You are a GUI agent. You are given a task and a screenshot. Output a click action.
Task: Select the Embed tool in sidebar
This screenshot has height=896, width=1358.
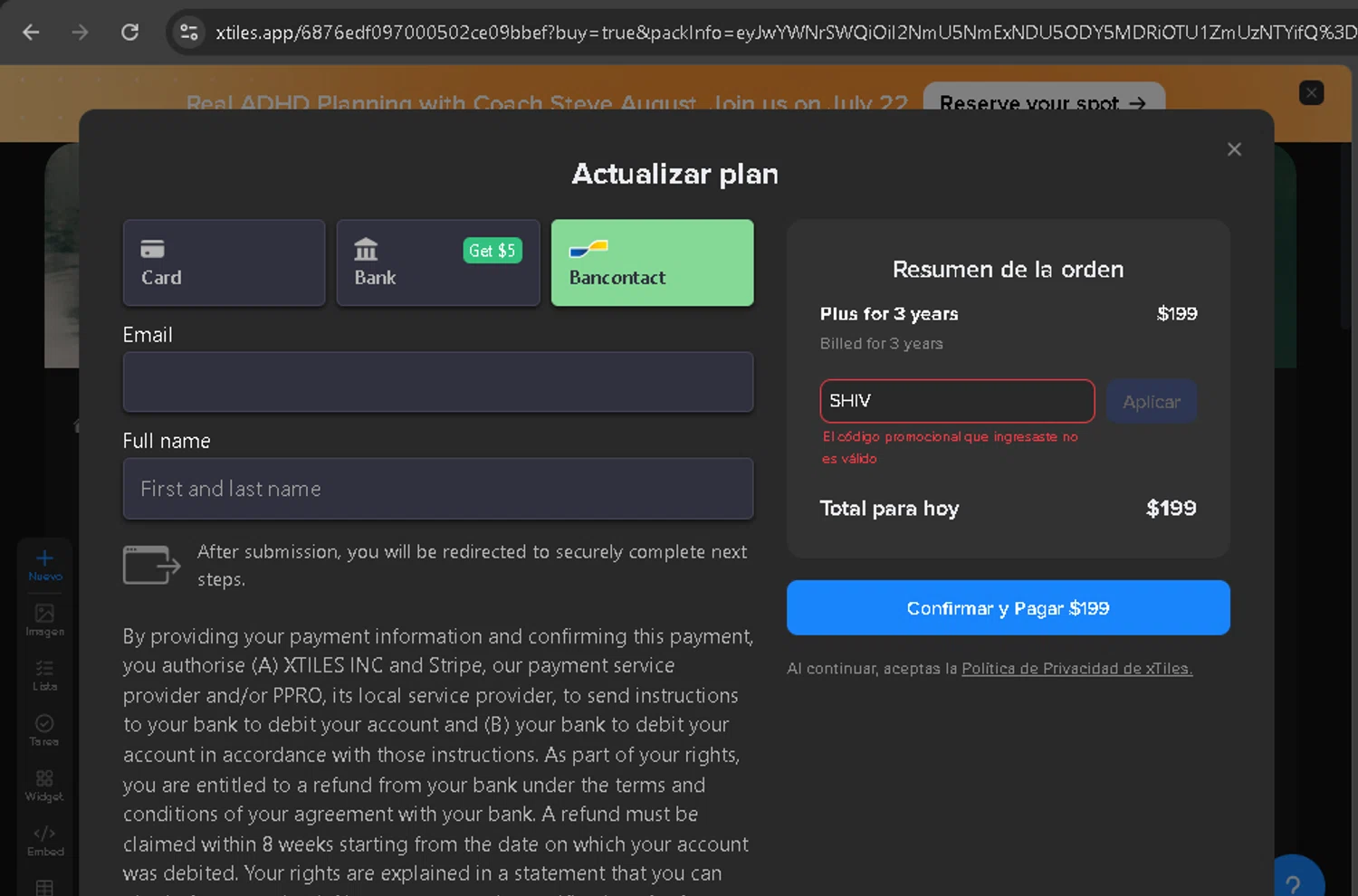(x=44, y=841)
